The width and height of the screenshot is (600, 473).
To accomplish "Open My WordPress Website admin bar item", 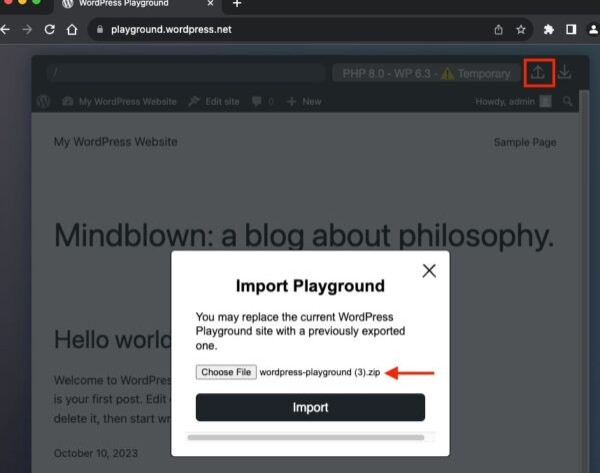I will [x=119, y=101].
